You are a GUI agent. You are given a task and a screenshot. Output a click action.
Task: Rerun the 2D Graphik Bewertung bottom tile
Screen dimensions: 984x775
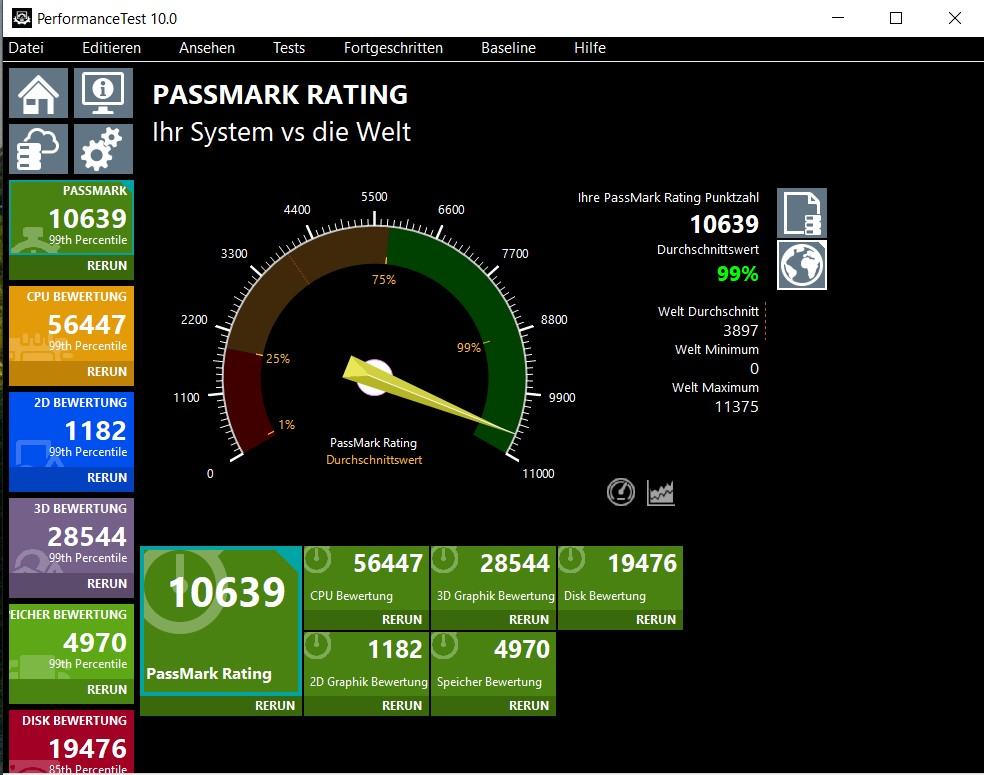[x=402, y=705]
